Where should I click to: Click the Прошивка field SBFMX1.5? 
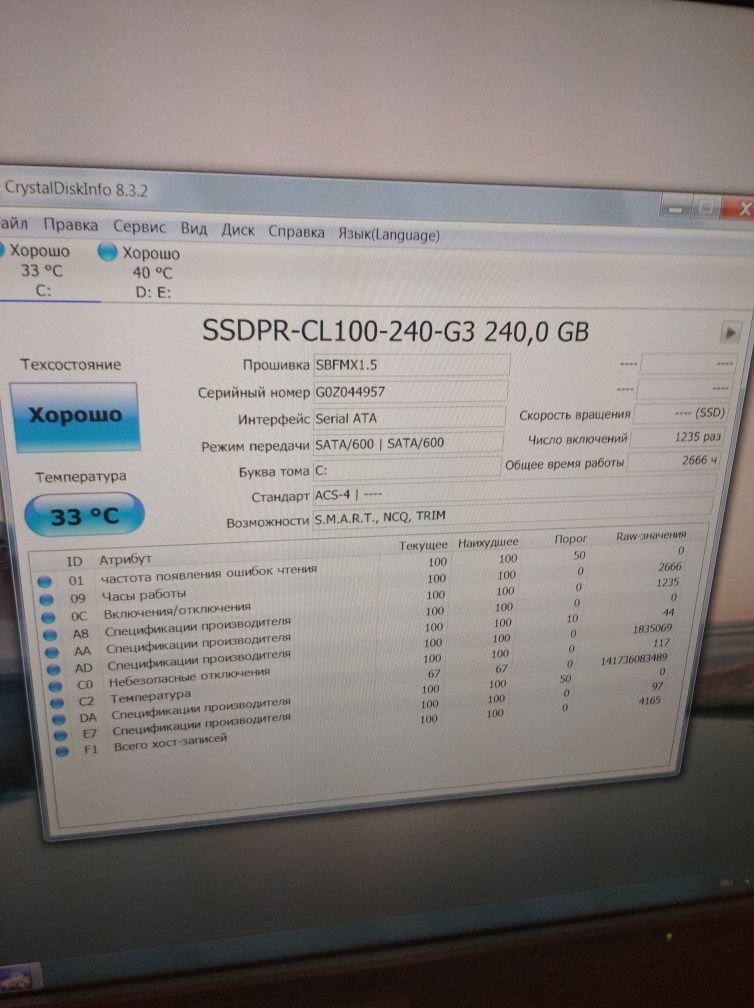coord(411,364)
